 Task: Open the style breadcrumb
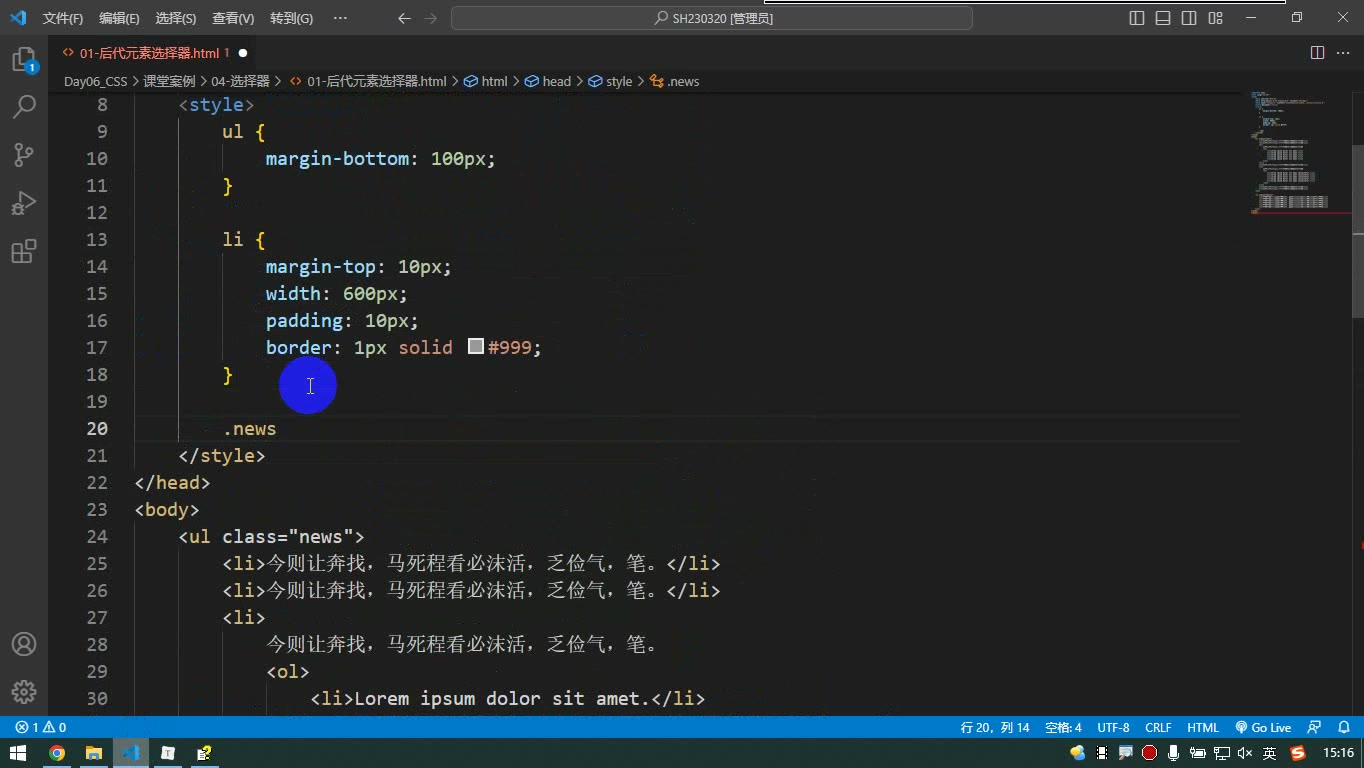(x=611, y=81)
